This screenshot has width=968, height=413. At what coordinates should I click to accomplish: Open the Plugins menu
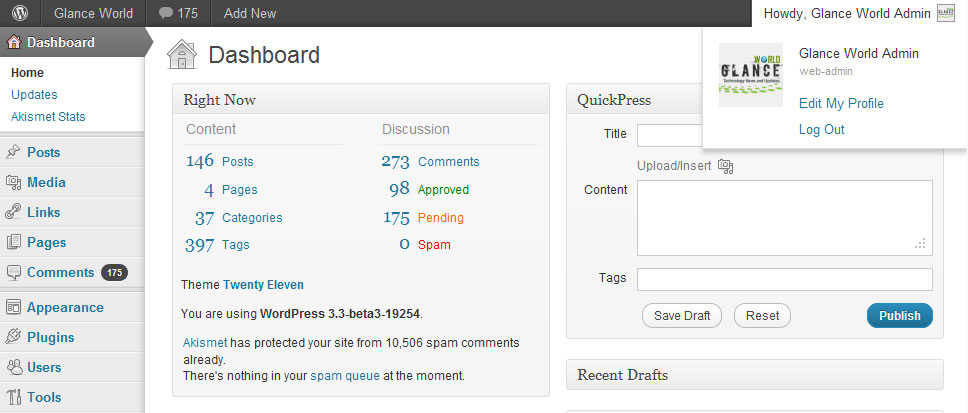click(51, 337)
